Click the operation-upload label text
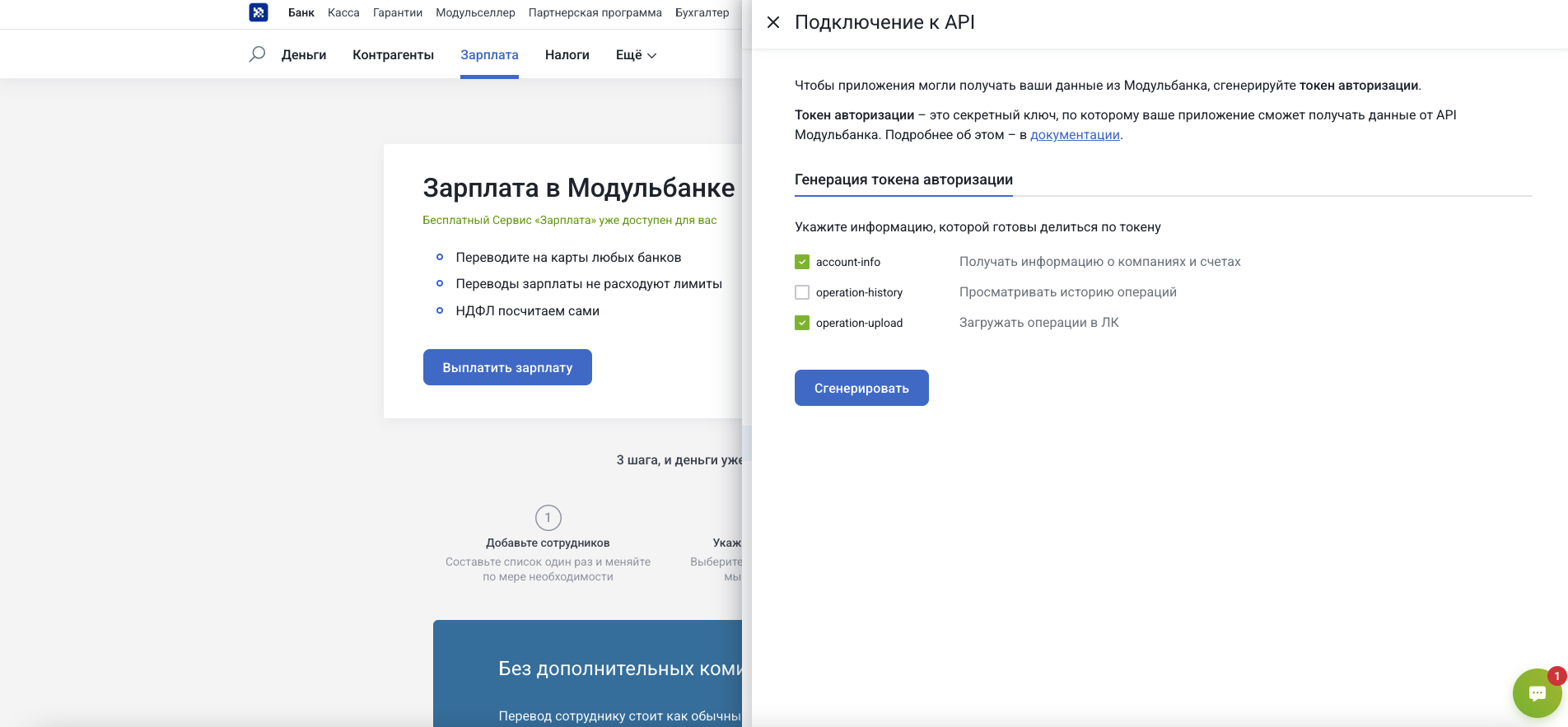 pyautogui.click(x=859, y=323)
